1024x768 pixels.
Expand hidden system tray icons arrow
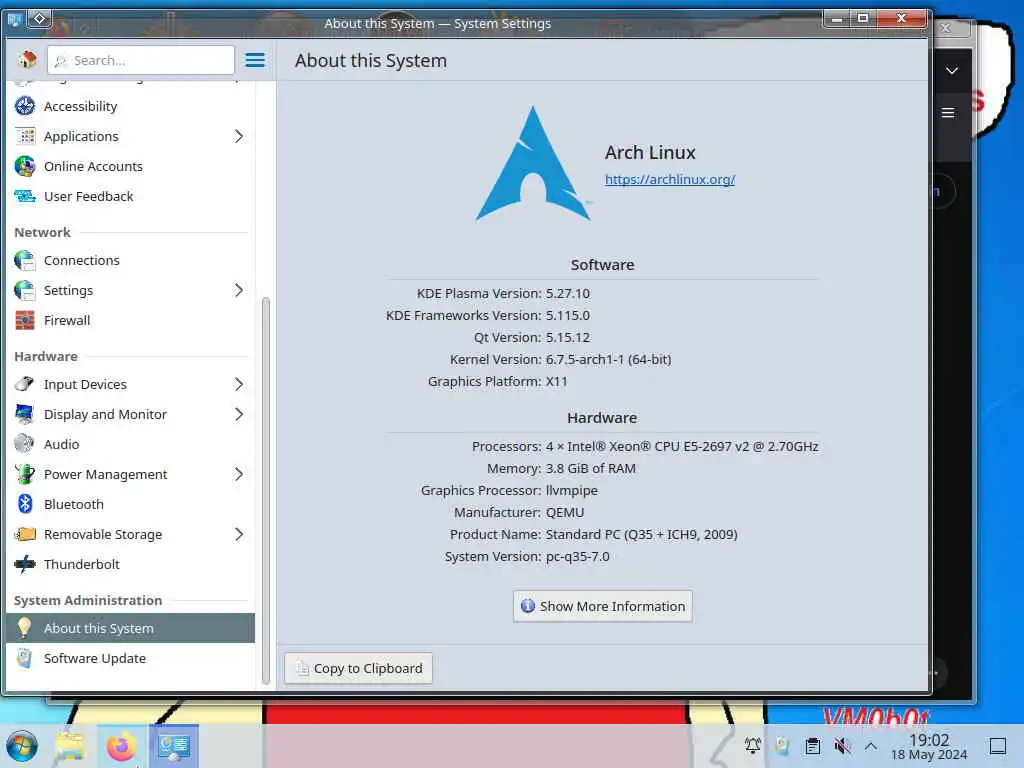click(871, 746)
